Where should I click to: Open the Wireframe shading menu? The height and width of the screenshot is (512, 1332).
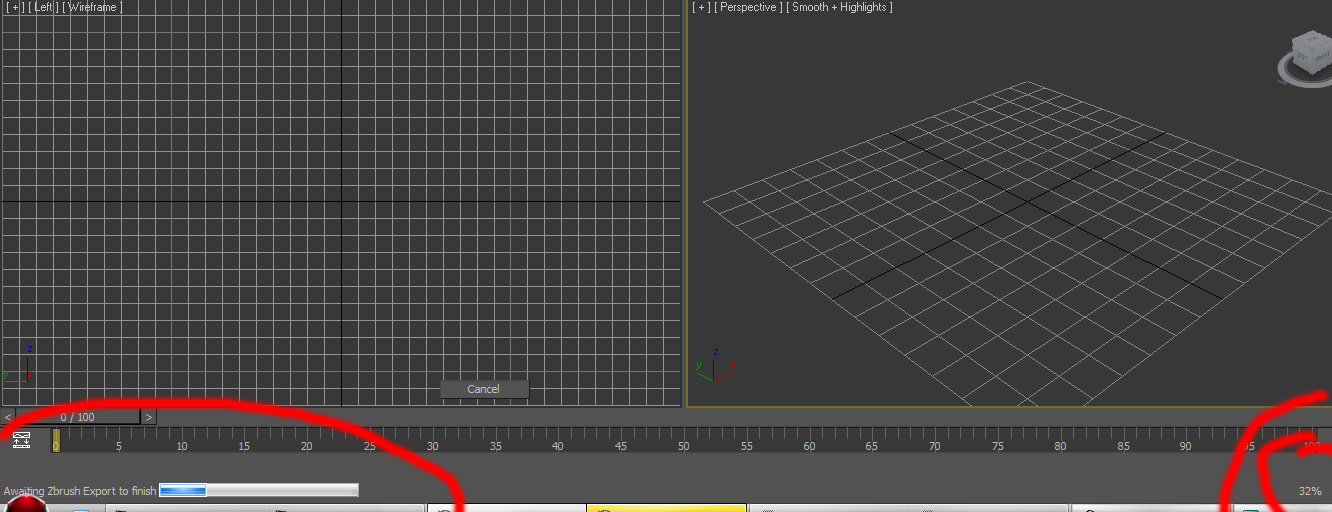tap(92, 8)
